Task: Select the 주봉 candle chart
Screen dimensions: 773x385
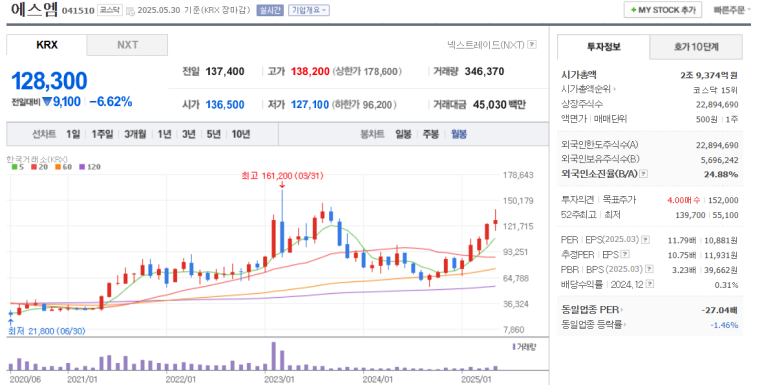Action: [x=430, y=134]
